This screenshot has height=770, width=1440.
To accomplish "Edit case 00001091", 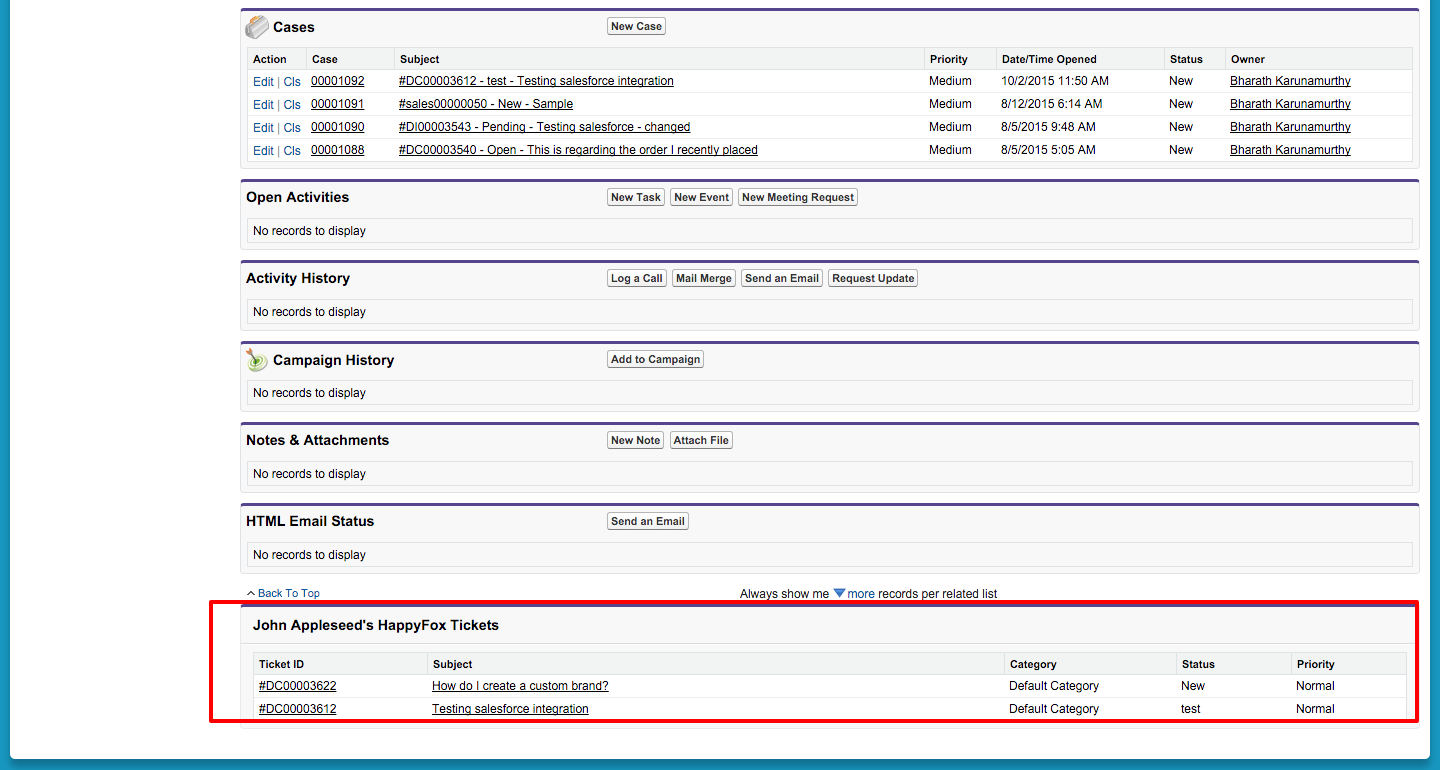I will [263, 105].
